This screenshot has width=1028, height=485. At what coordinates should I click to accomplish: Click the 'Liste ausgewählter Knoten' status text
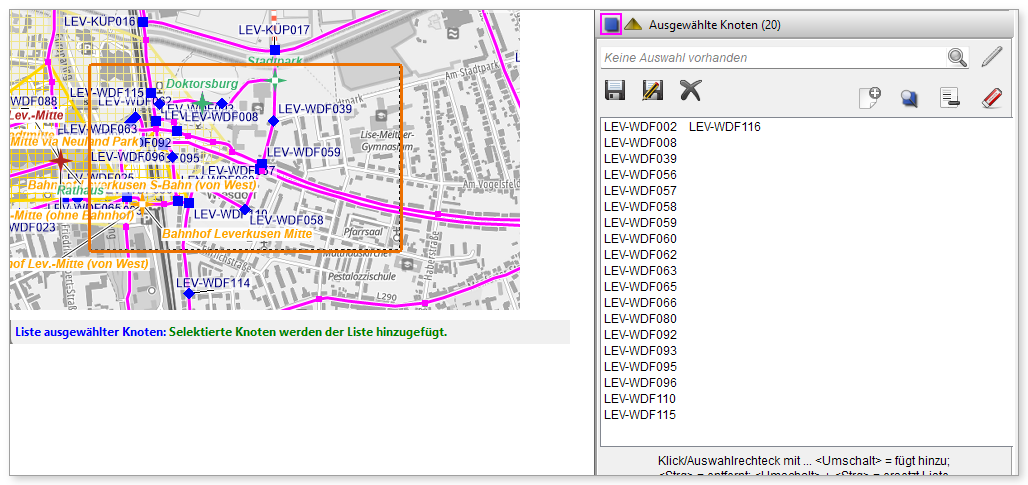pos(89,332)
